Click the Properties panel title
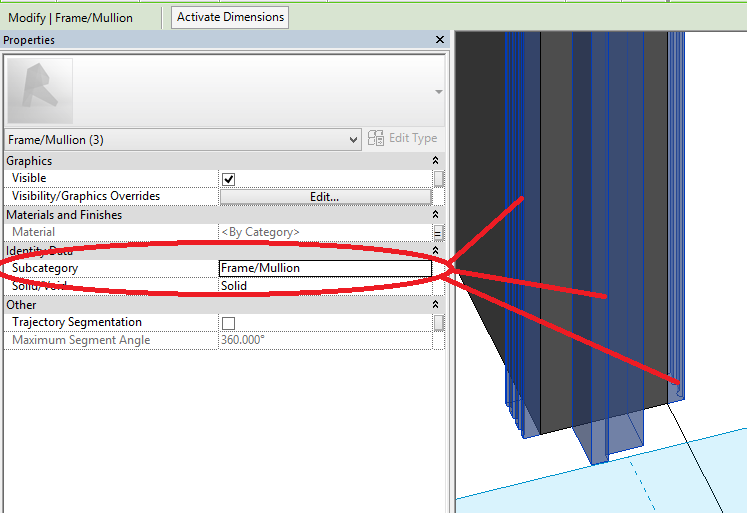Image resolution: width=747 pixels, height=513 pixels. [29, 40]
